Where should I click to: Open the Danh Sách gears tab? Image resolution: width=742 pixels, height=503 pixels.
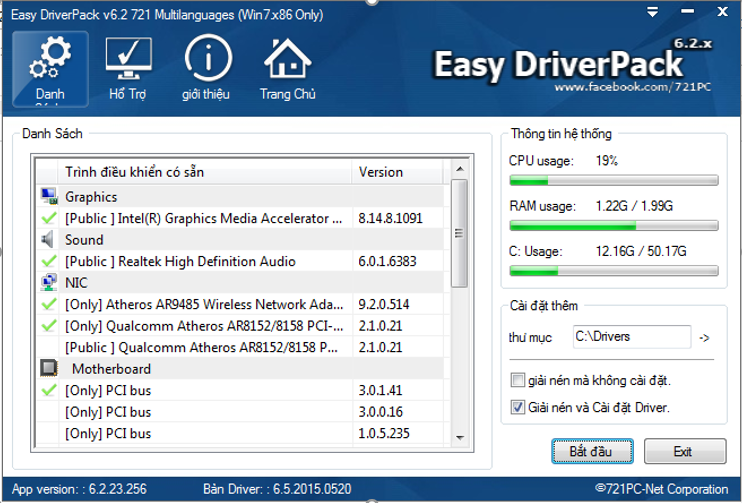click(x=50, y=69)
